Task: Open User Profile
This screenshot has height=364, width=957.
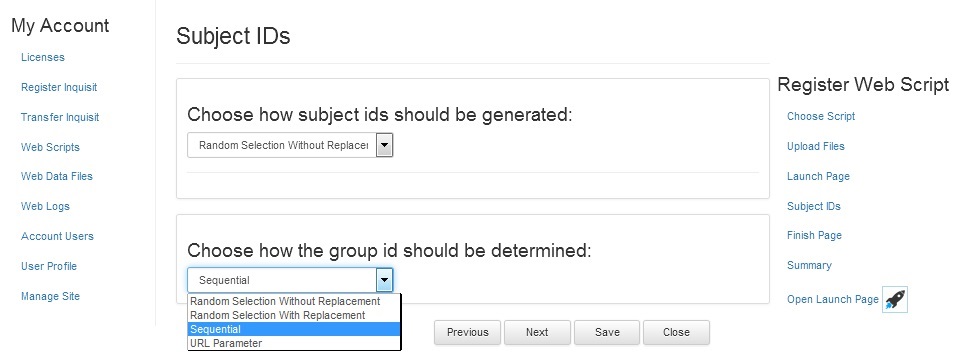Action: coord(49,266)
